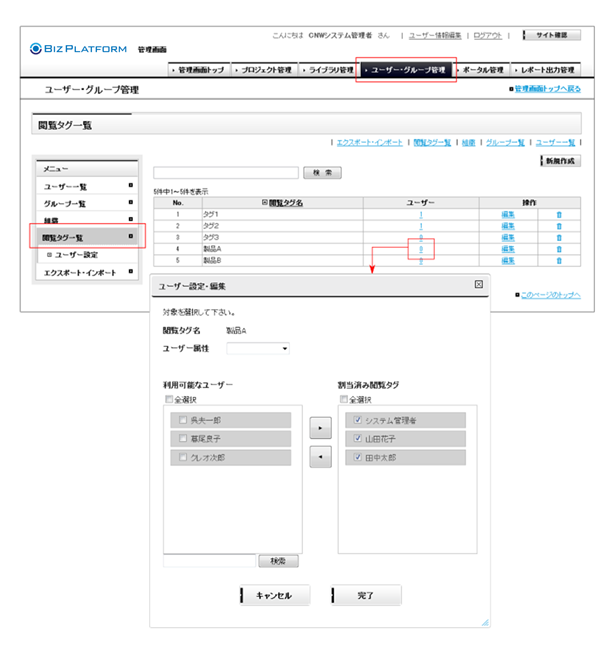Tick the 全選択 checkbox under 利用可能なユーザー
This screenshot has width=610, height=650.
pos(169,399)
